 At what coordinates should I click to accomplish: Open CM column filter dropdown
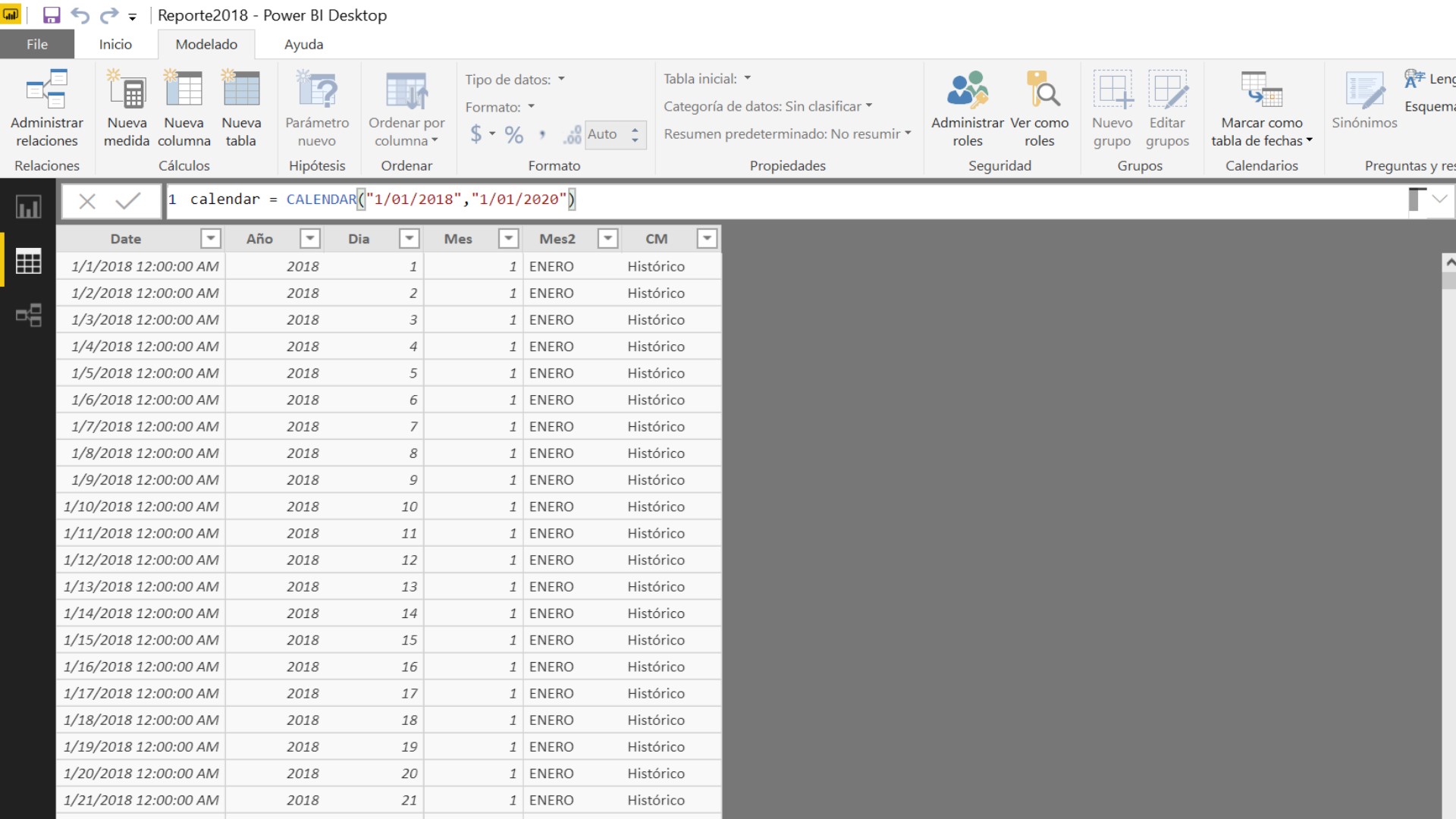(x=707, y=239)
